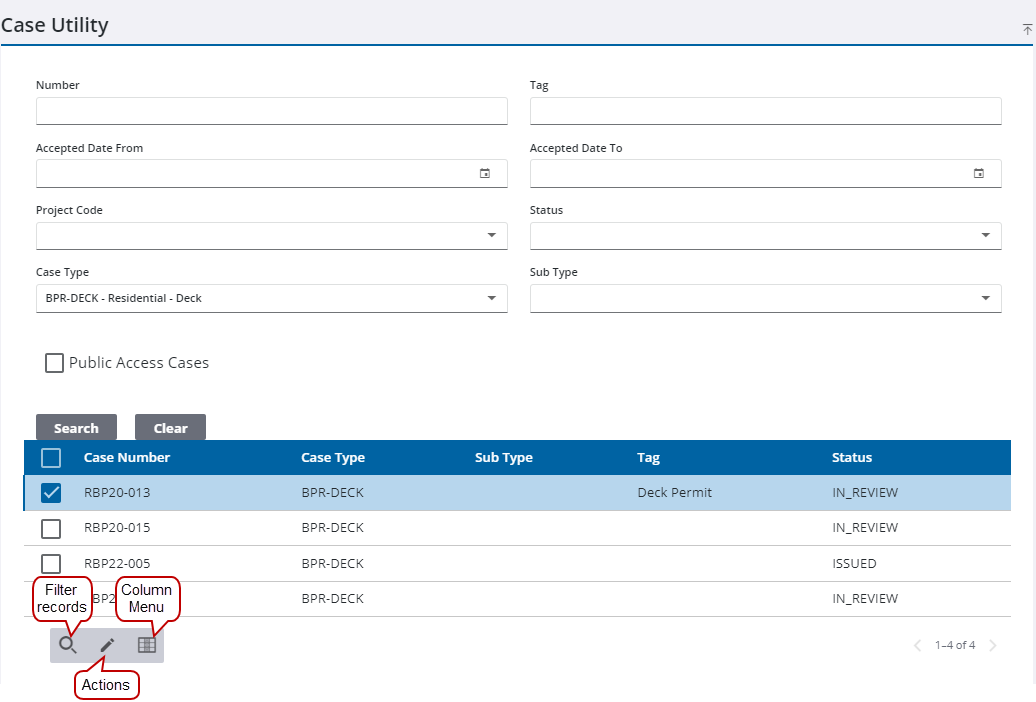Click the Actions pencil icon
The height and width of the screenshot is (702, 1036).
pos(107,645)
